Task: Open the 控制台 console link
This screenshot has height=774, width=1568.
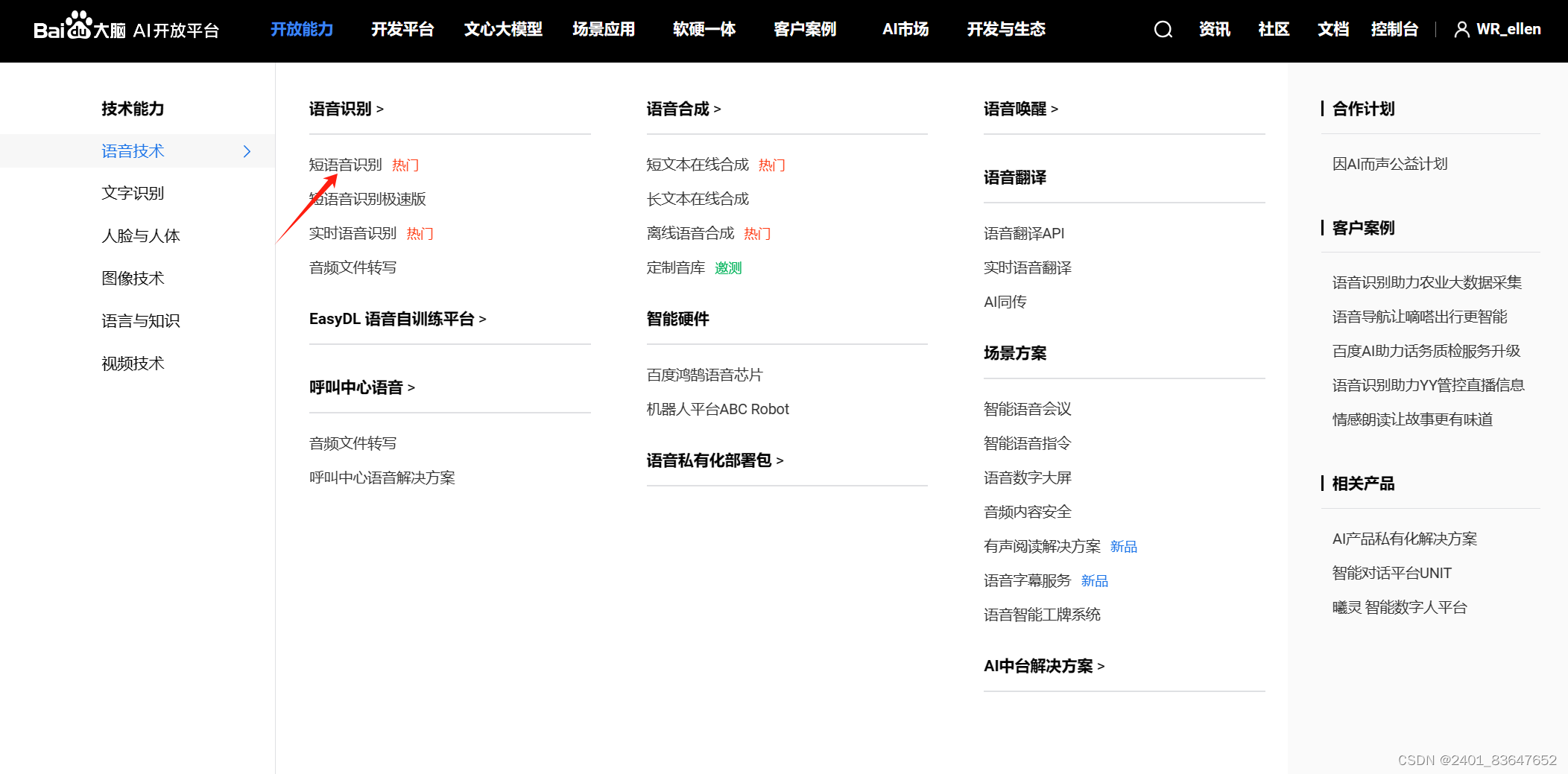Action: (1394, 29)
